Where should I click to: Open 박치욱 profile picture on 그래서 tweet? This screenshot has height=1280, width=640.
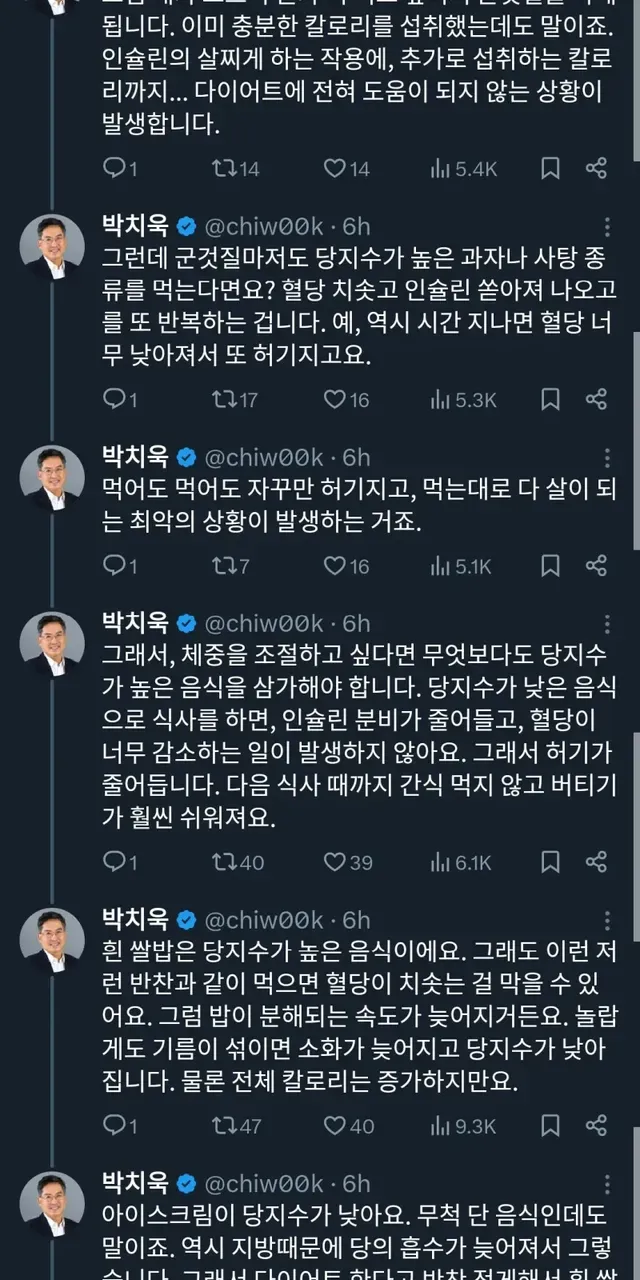pyautogui.click(x=52, y=645)
